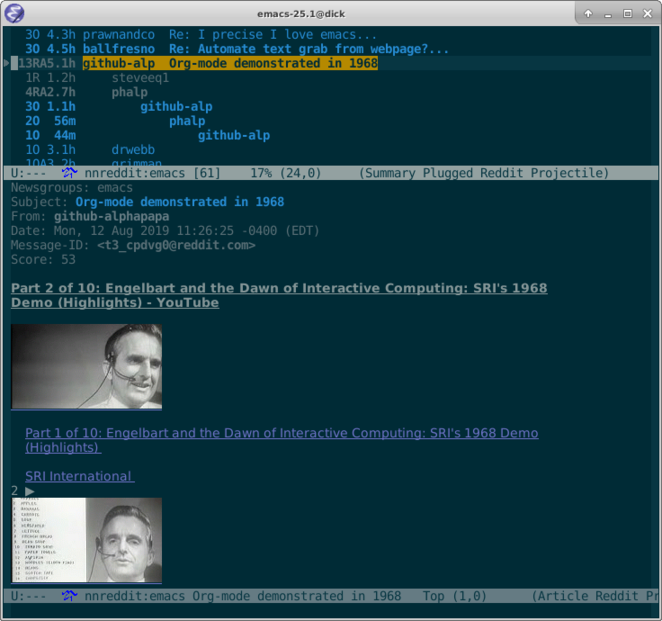This screenshot has height=621, width=662.
Task: Click the play triangle next to number 2
Action: point(30,491)
